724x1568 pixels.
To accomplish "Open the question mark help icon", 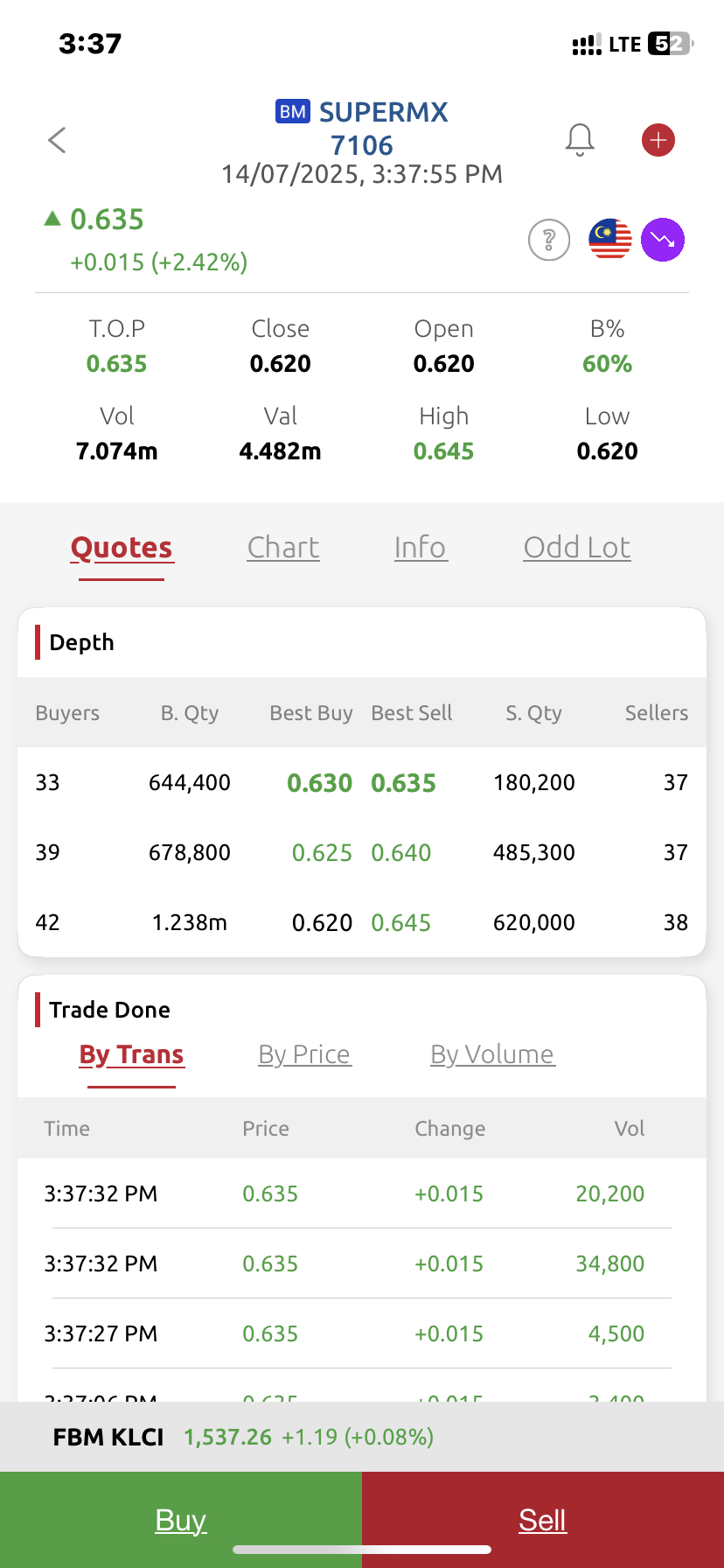I will tap(549, 240).
